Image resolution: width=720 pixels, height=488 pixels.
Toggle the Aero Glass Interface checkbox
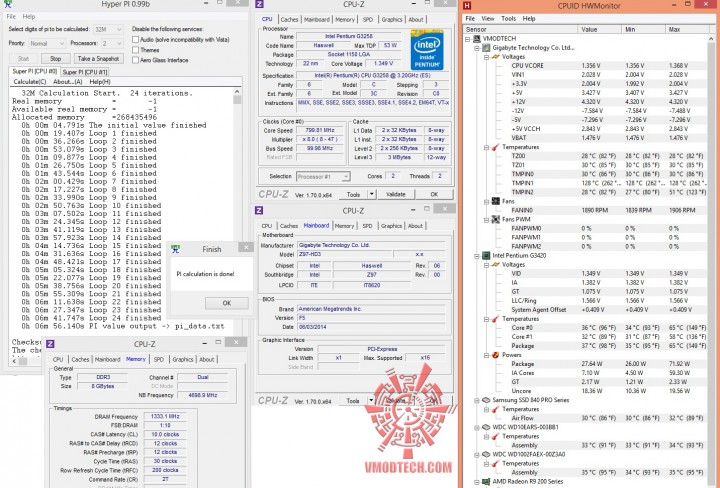point(135,60)
